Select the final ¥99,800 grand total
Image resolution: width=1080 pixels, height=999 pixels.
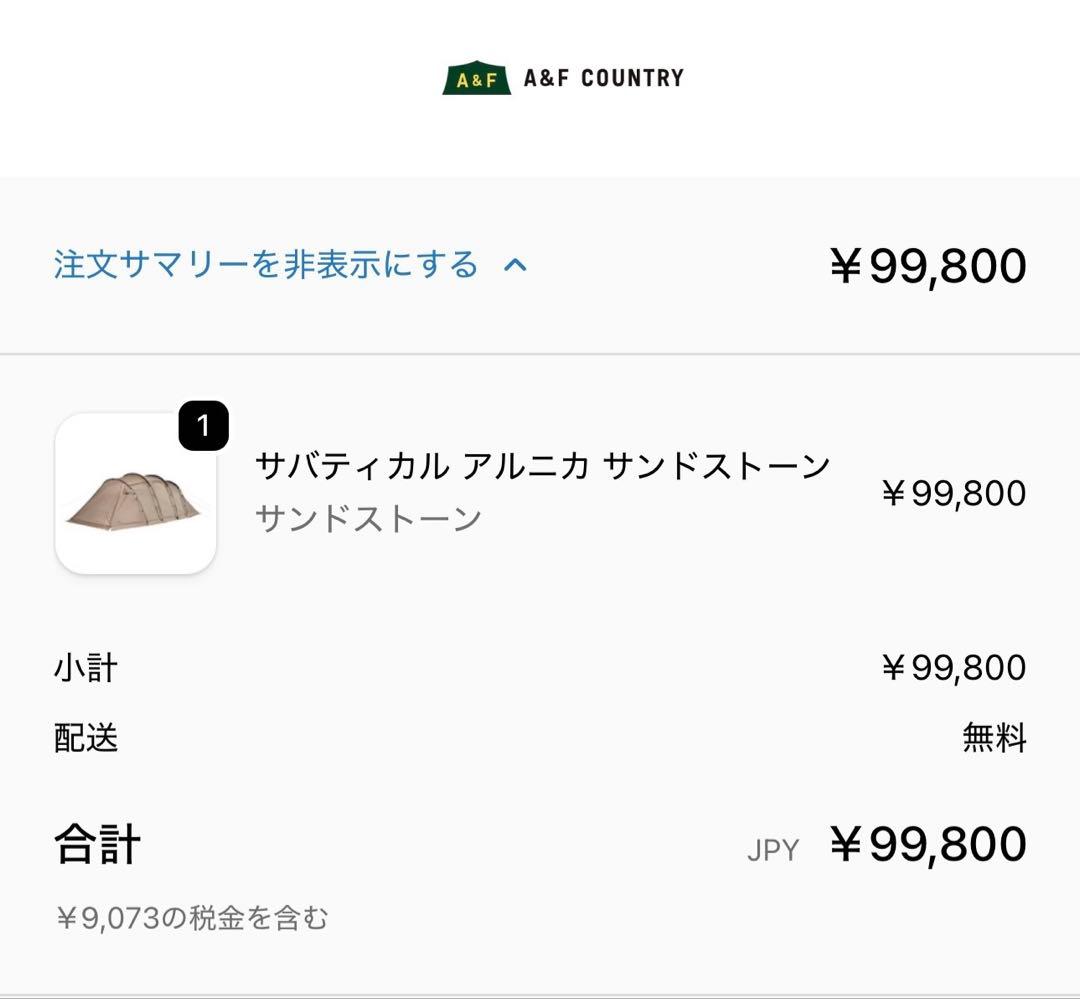tap(930, 845)
